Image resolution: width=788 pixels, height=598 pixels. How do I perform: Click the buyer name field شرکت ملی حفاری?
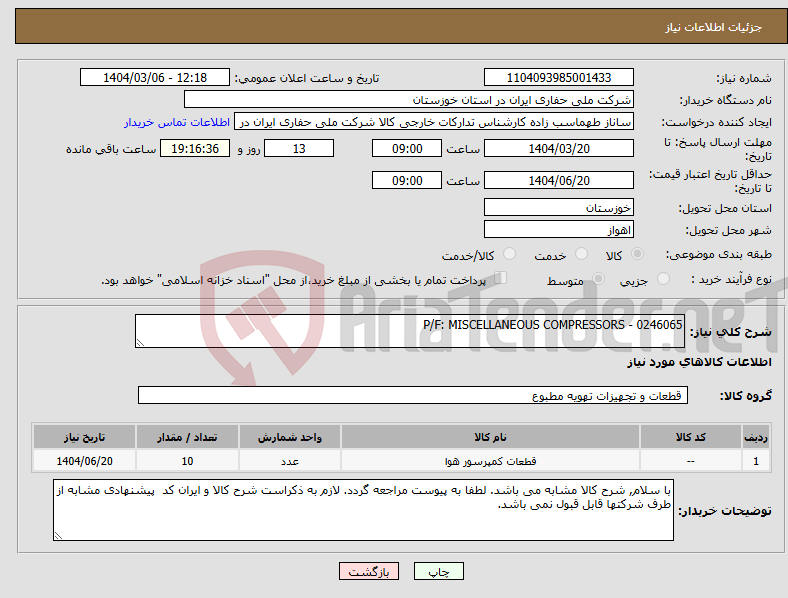(x=409, y=99)
